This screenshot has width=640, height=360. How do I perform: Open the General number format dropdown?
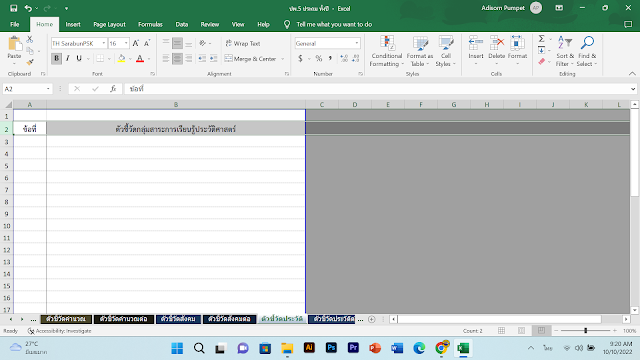(x=357, y=43)
